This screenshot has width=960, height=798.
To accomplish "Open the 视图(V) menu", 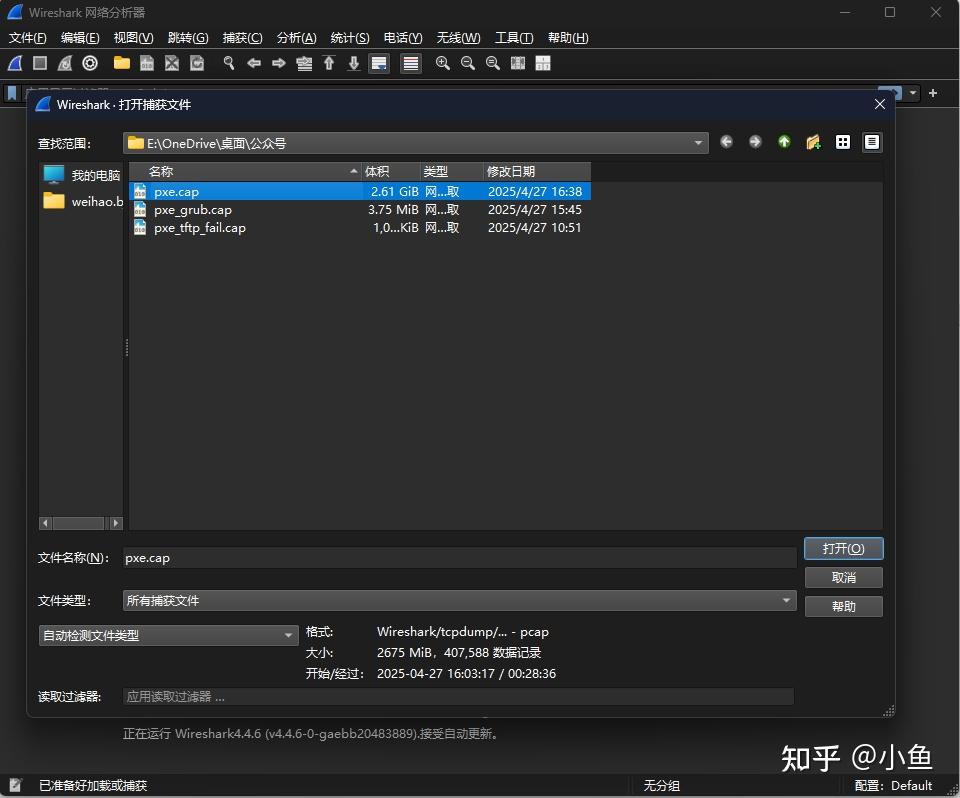I will tap(133, 38).
